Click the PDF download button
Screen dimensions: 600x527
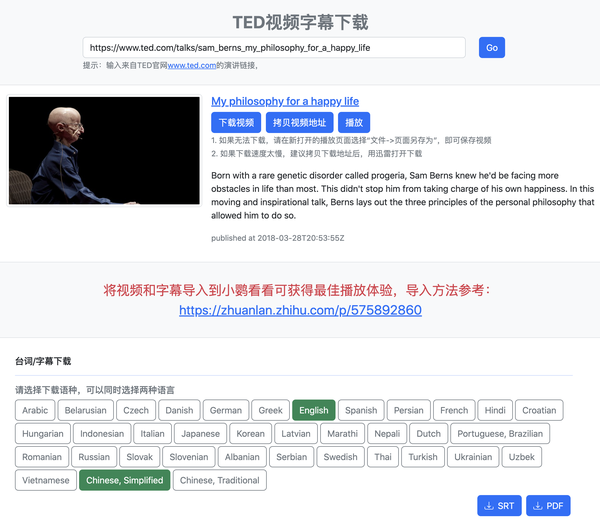pos(548,506)
